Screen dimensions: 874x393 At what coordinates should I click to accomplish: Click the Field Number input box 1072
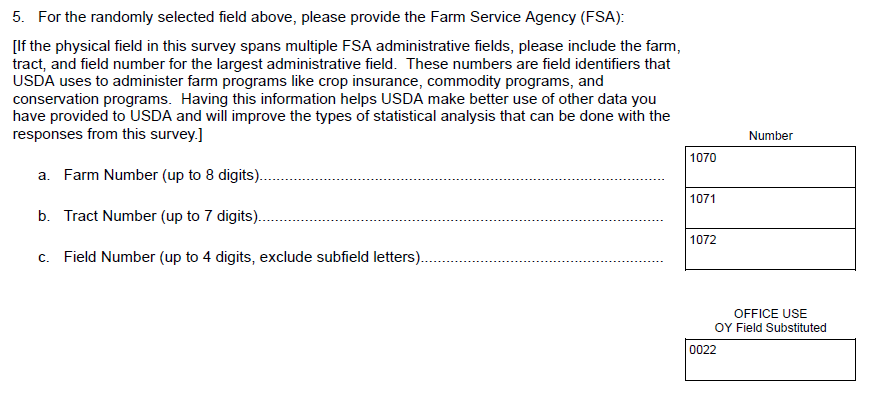[770, 249]
